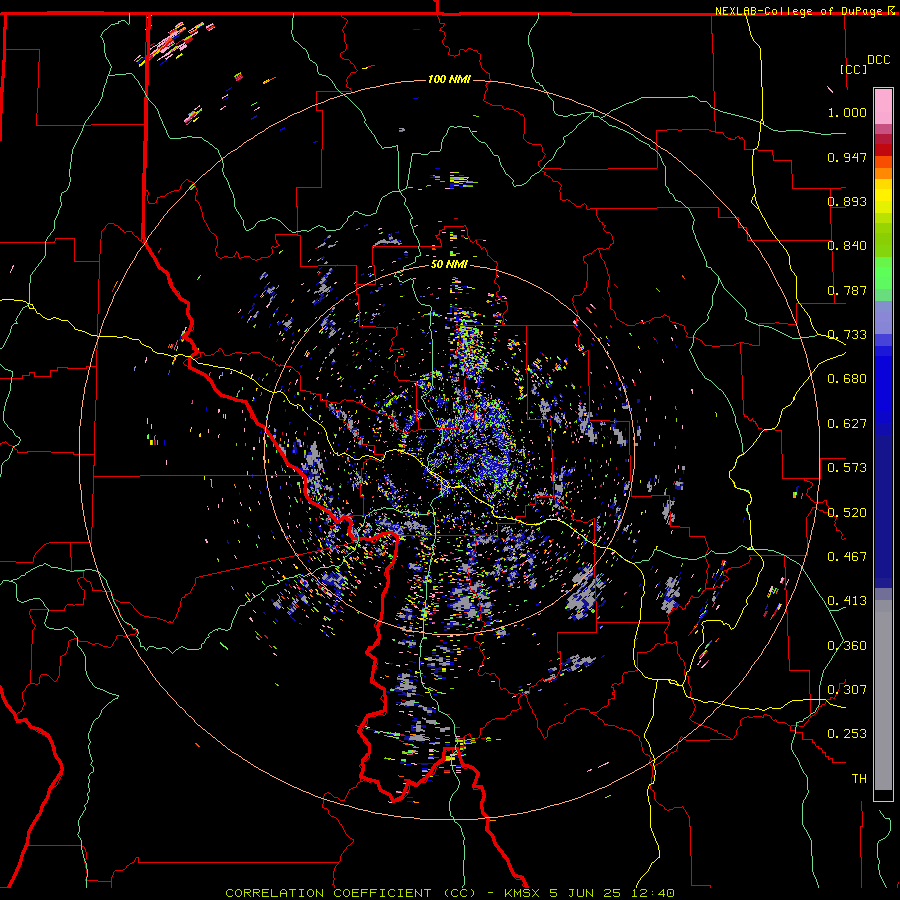Screen dimensions: 900x900
Task: Click the 50 NMI range ring label
Action: [x=449, y=264]
